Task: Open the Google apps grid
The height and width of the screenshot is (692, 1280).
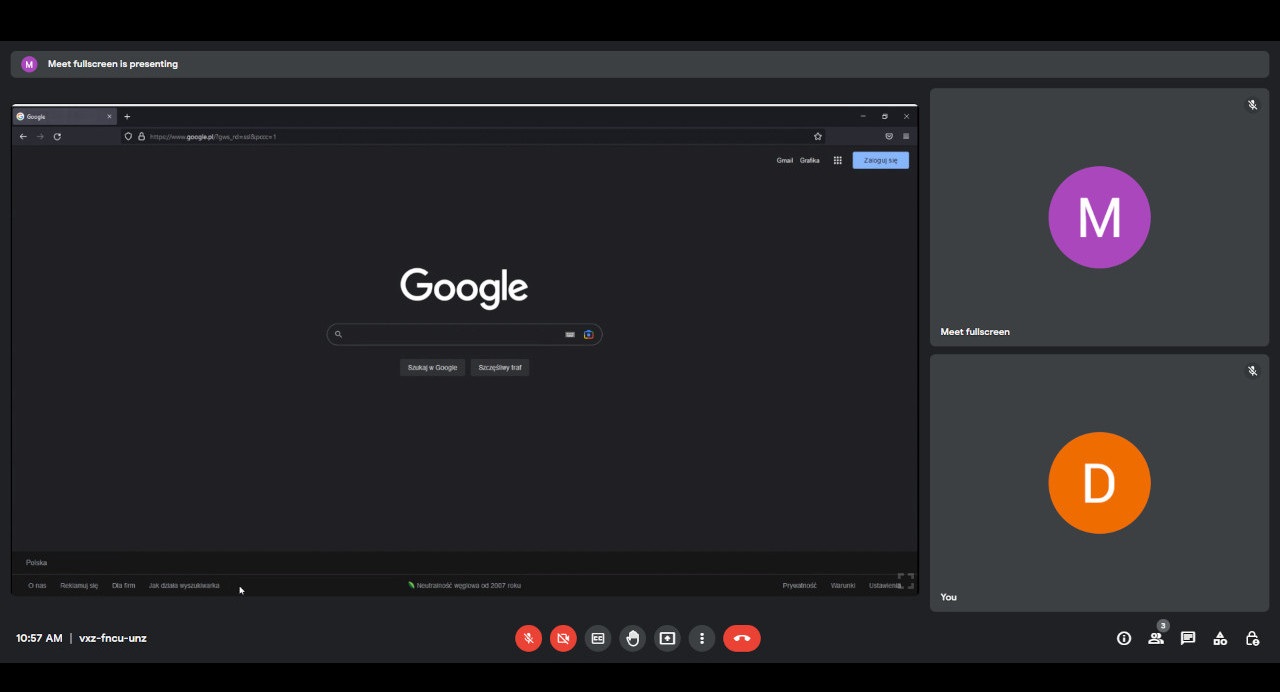Action: 838,160
